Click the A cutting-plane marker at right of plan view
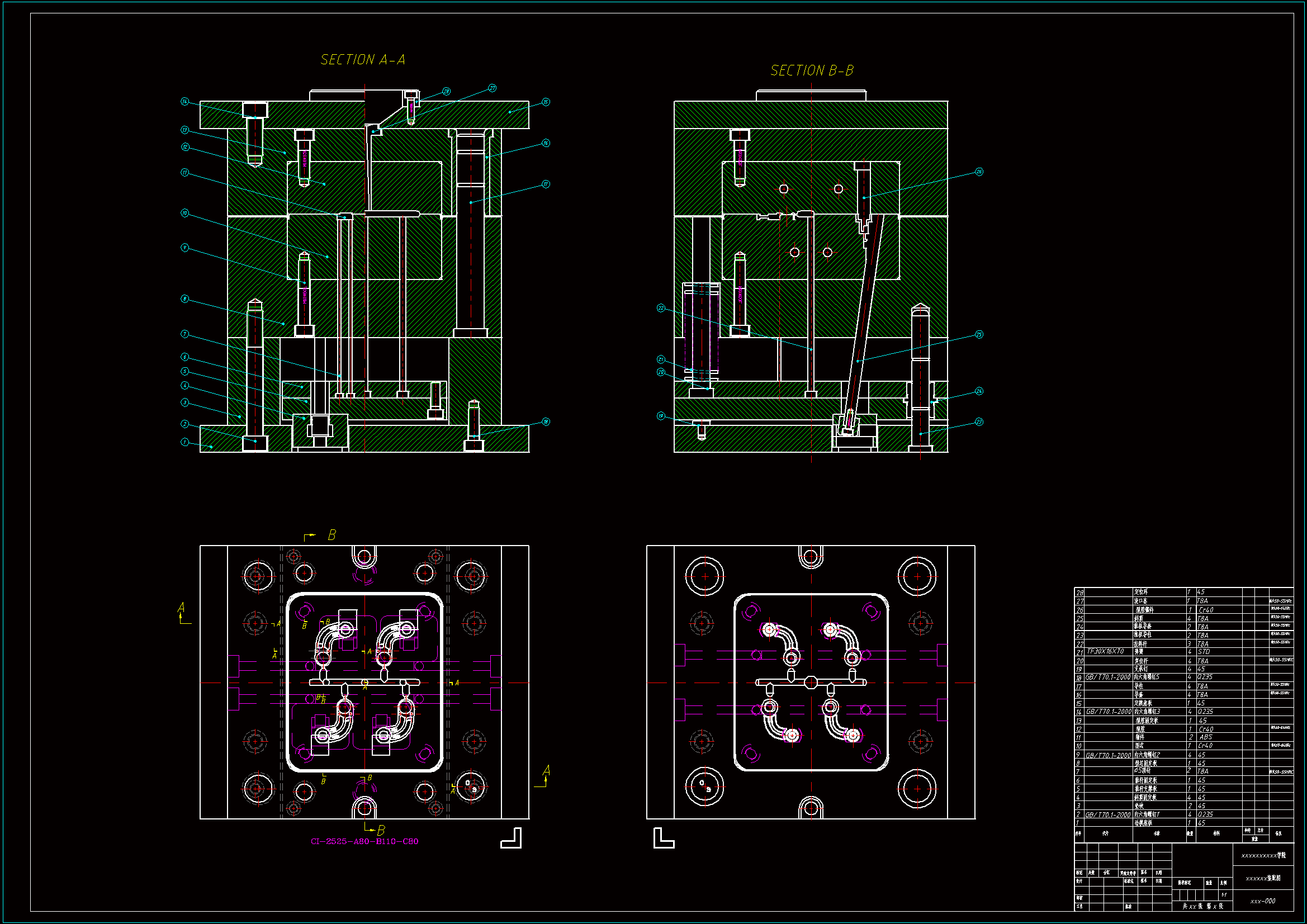Screen dimensions: 1307x924 pyautogui.click(x=546, y=771)
